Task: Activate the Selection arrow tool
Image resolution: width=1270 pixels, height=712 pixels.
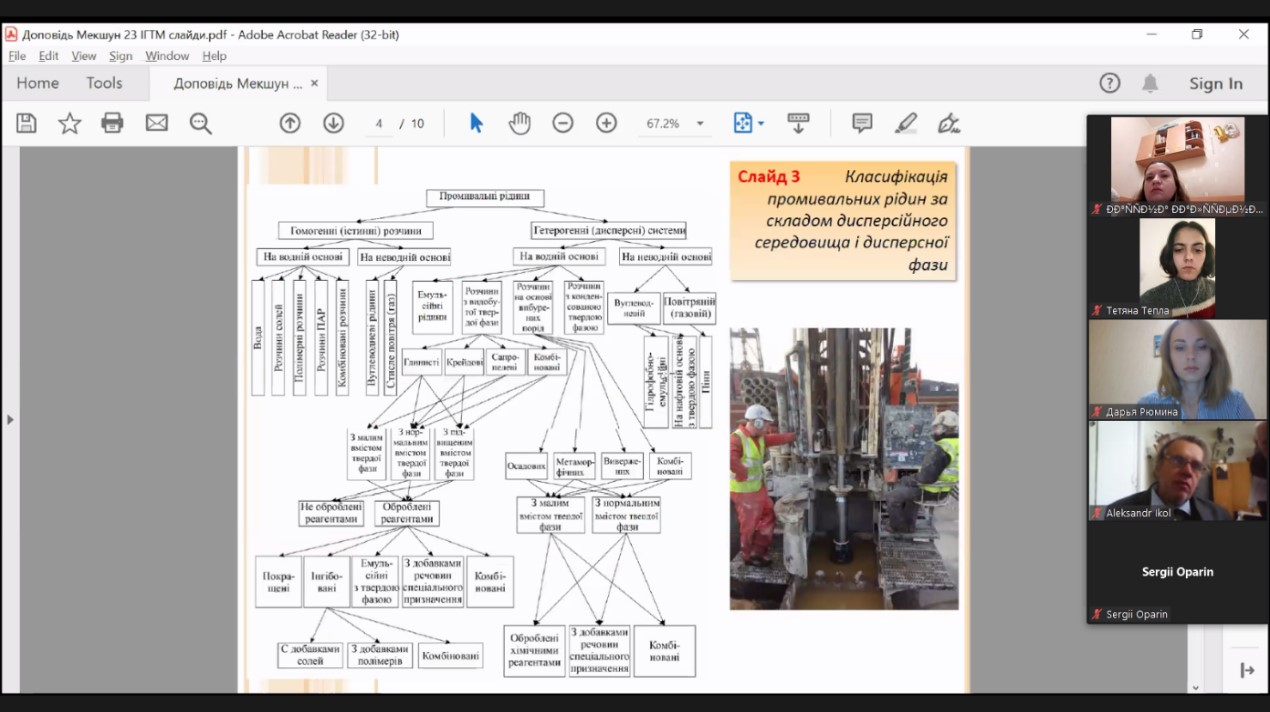Action: click(476, 123)
